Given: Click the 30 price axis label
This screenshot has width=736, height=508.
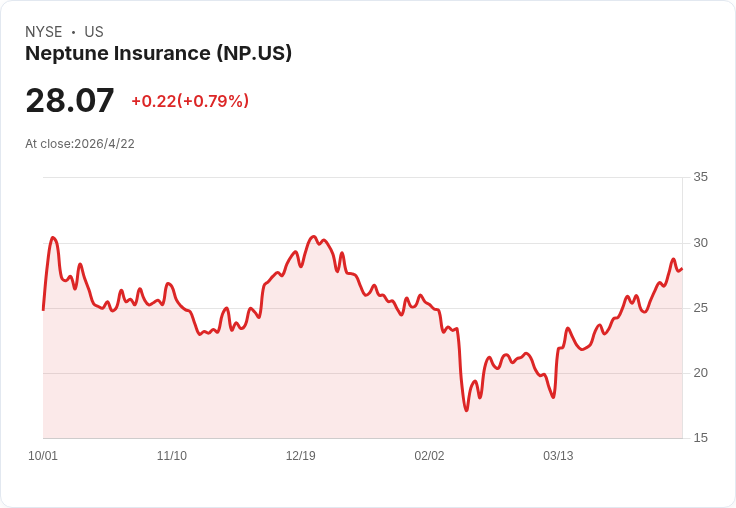Looking at the screenshot, I should tap(700, 243).
